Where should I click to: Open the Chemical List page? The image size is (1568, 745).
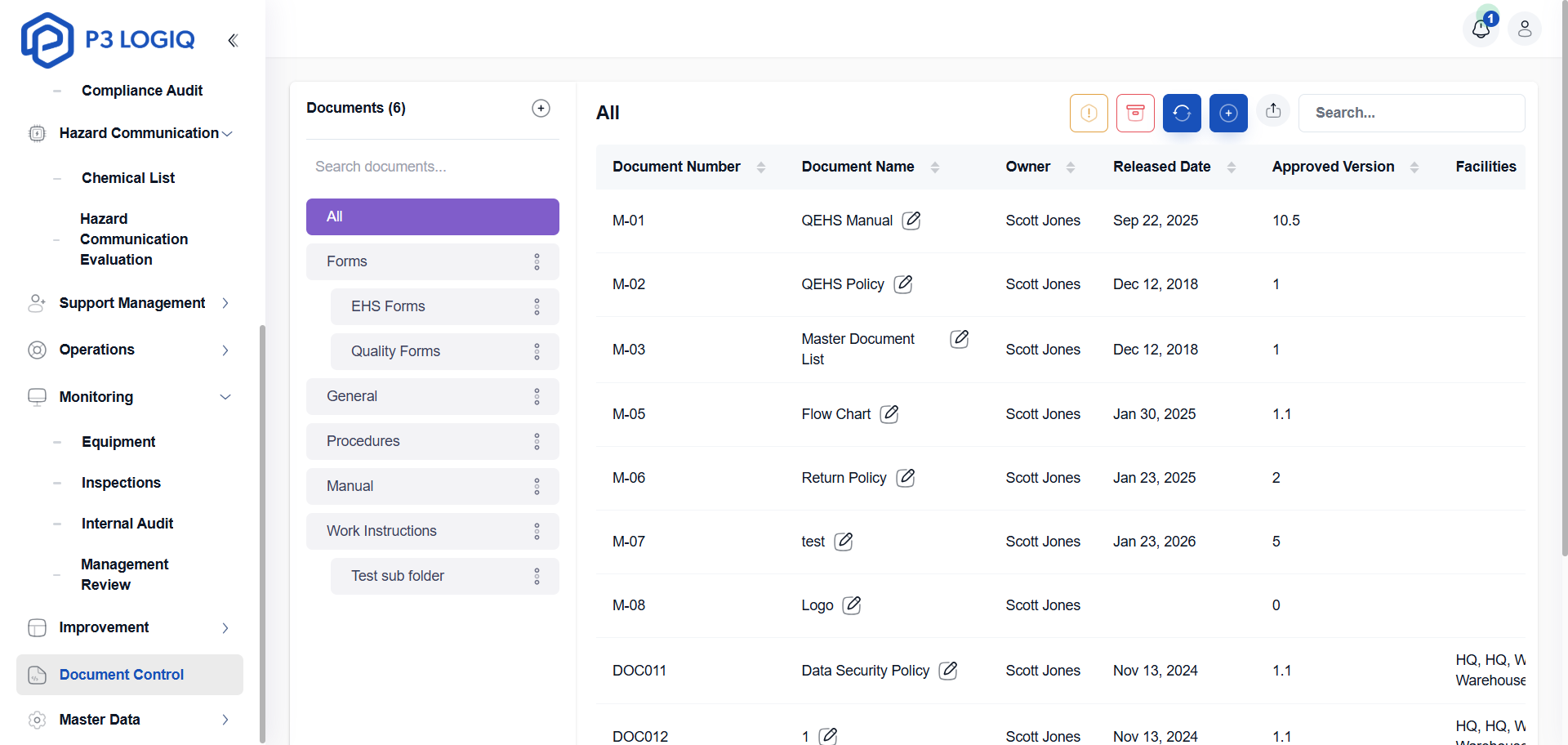pos(128,177)
